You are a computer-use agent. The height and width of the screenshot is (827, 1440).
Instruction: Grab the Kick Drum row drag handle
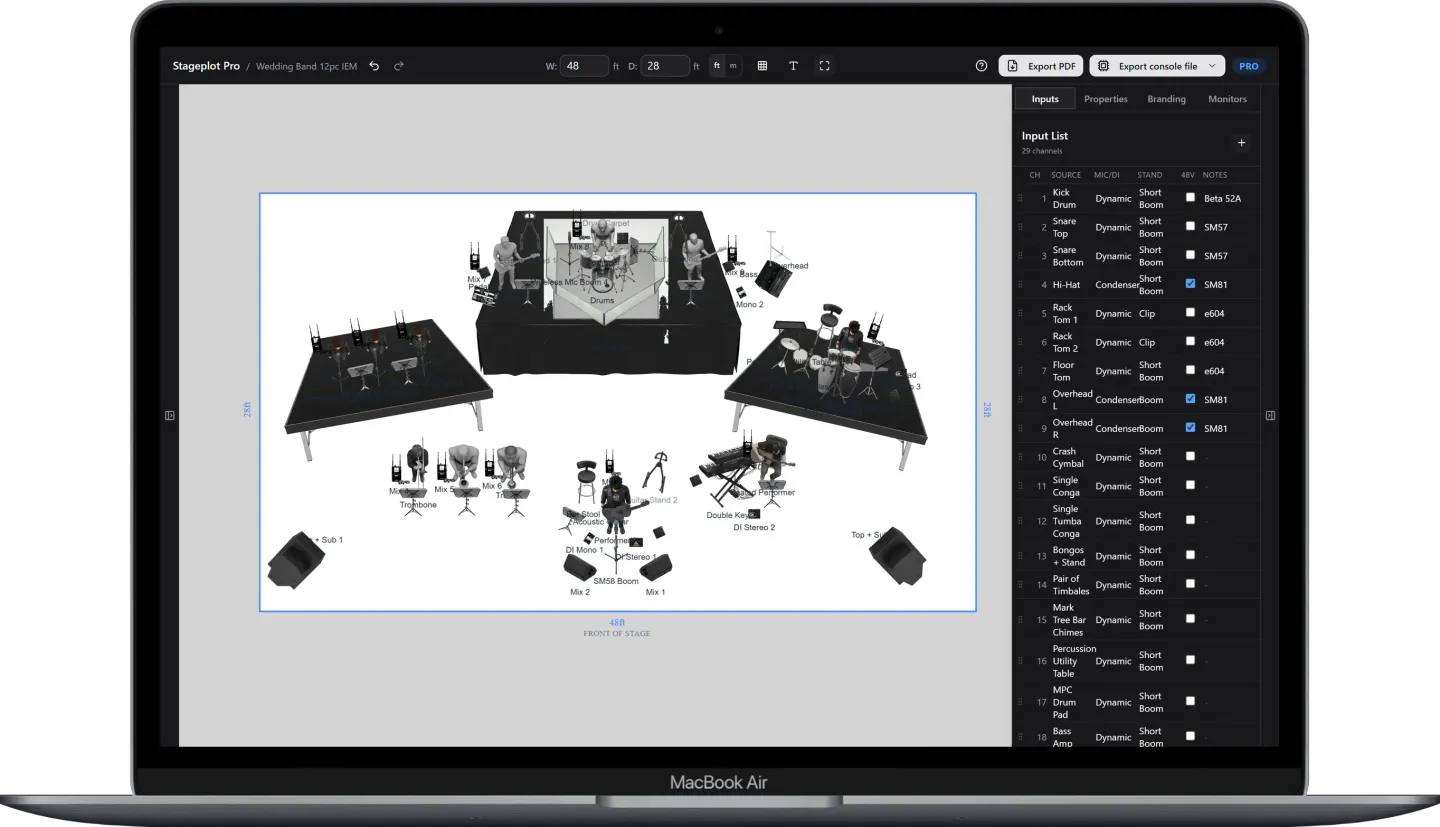(x=1021, y=198)
